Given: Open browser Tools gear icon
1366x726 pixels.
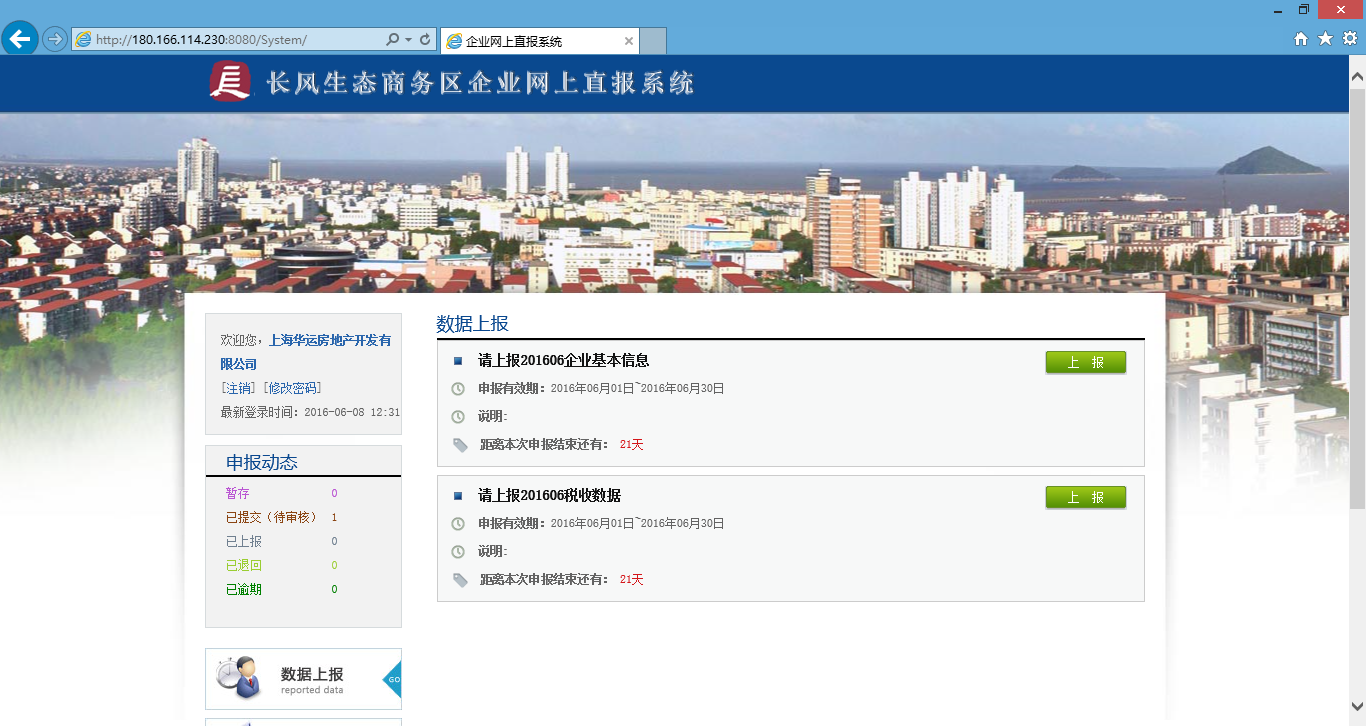Looking at the screenshot, I should (1349, 39).
